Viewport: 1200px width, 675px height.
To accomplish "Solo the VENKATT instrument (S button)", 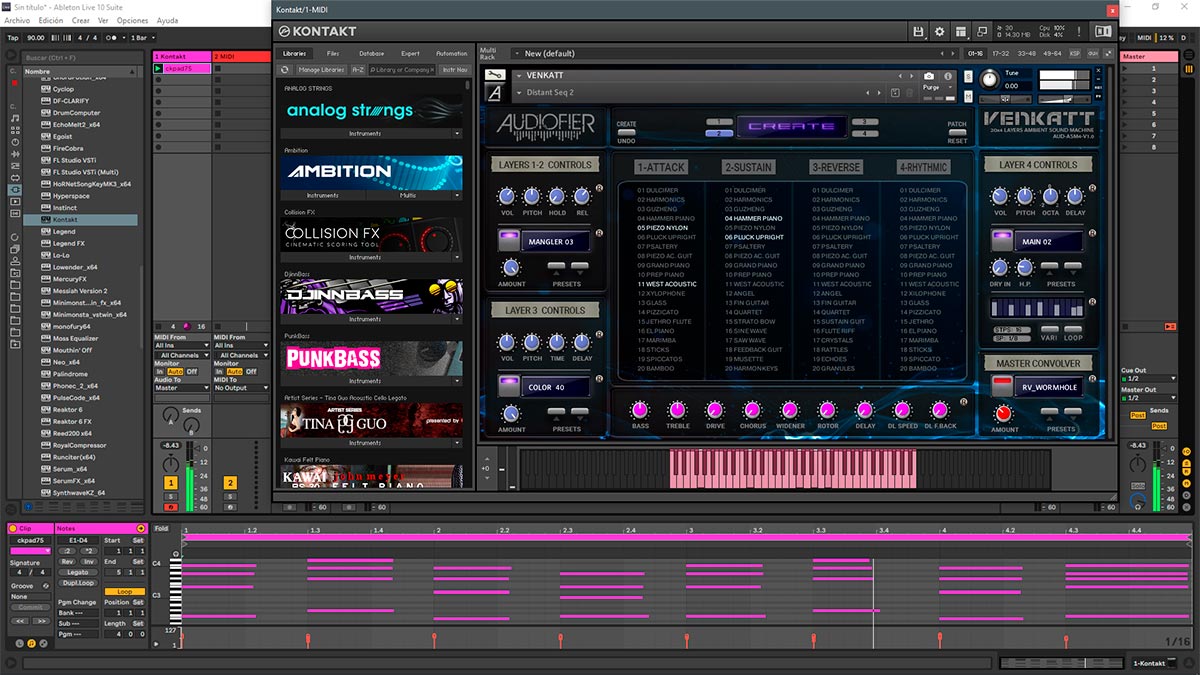I will (966, 78).
